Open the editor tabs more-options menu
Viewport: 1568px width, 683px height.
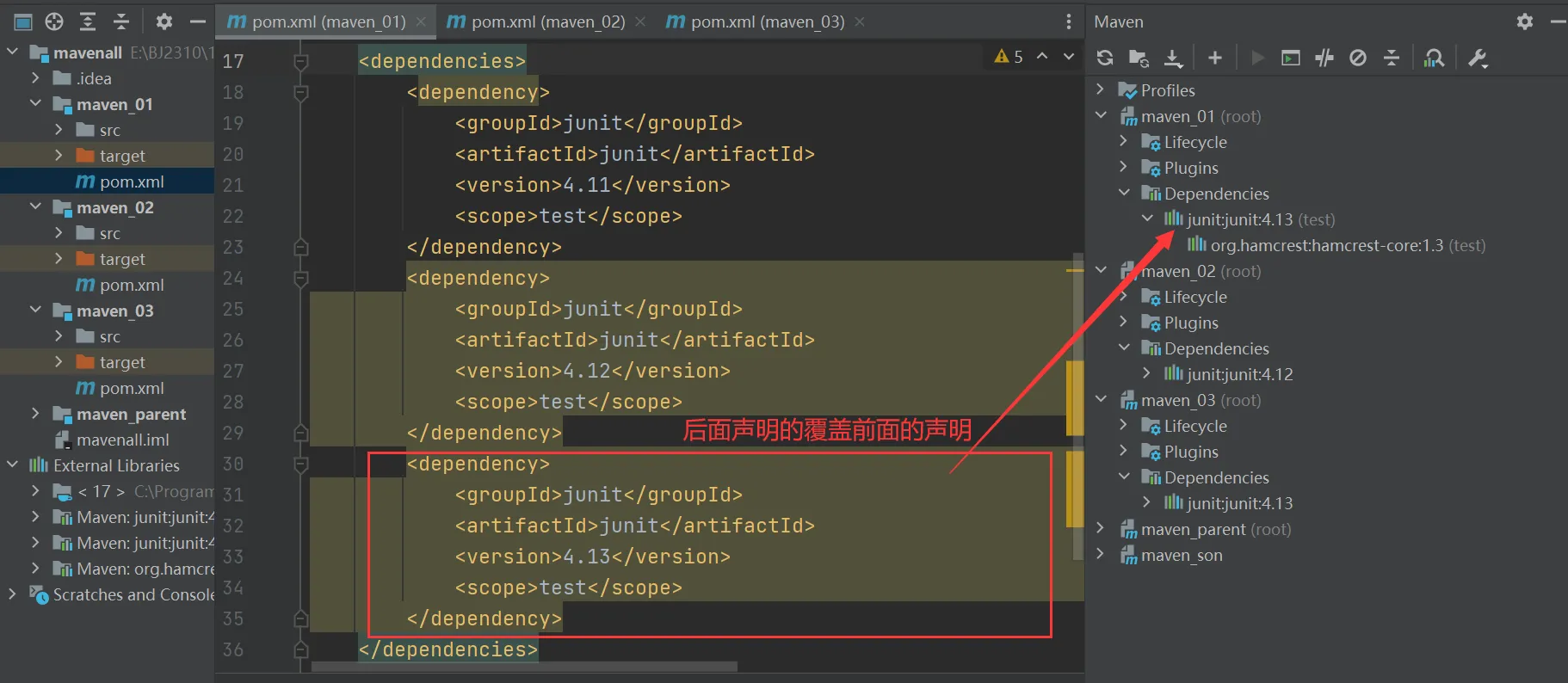coord(1069,22)
